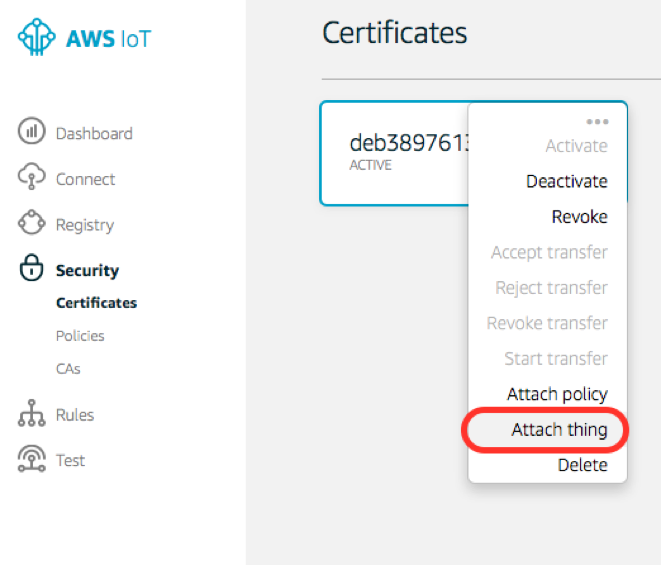Select Attach thing from context menu
This screenshot has width=661, height=565.
tap(559, 430)
